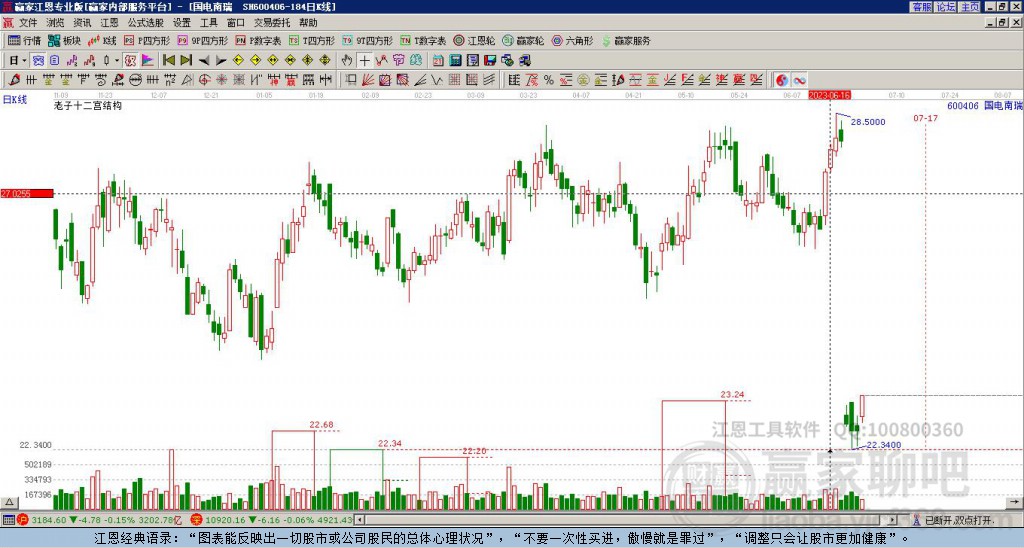Screen dimensions: 1024x548
Task: Click the 客服 customer service button
Action: pos(921,7)
